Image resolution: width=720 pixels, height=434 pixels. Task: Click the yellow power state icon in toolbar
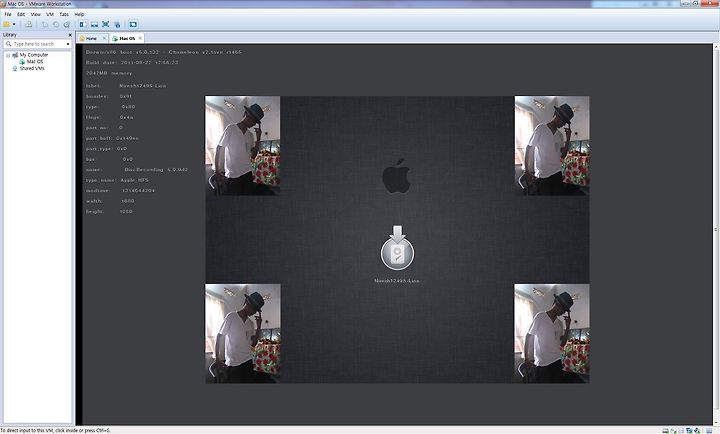[x=6, y=24]
